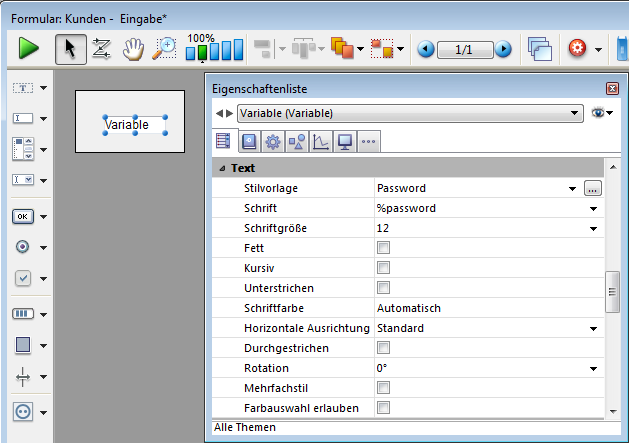Select the Variable object on the form

(x=127, y=125)
